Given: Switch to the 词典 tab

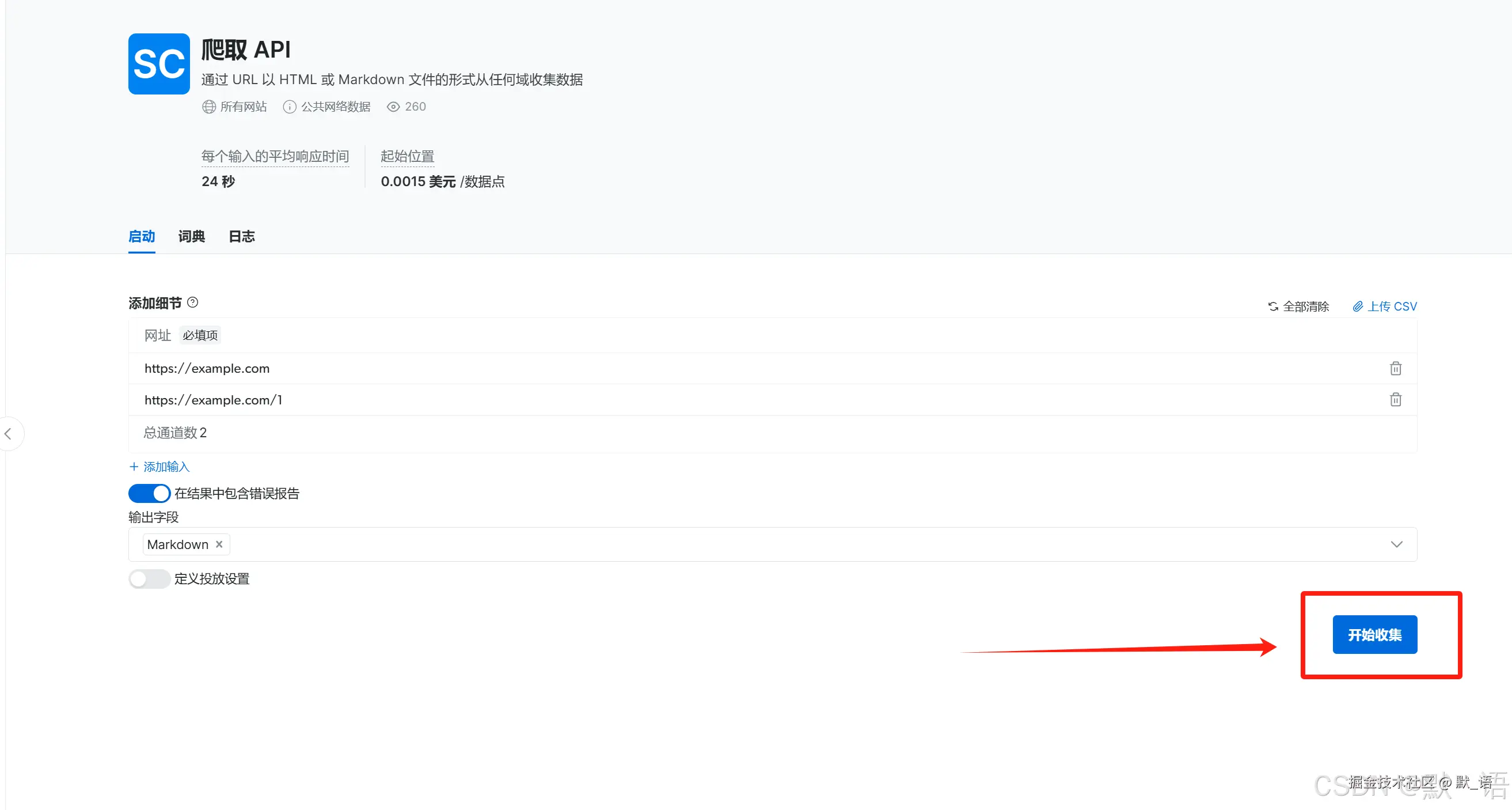Looking at the screenshot, I should [191, 236].
